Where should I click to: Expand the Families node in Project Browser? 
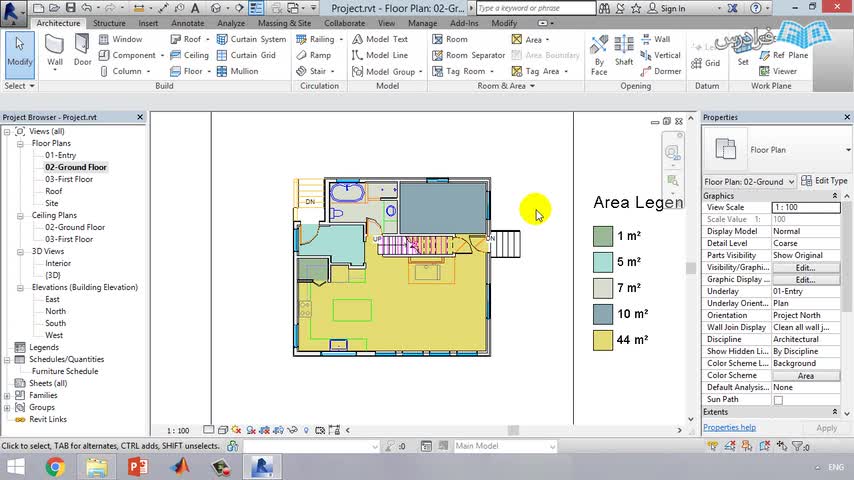coord(7,395)
